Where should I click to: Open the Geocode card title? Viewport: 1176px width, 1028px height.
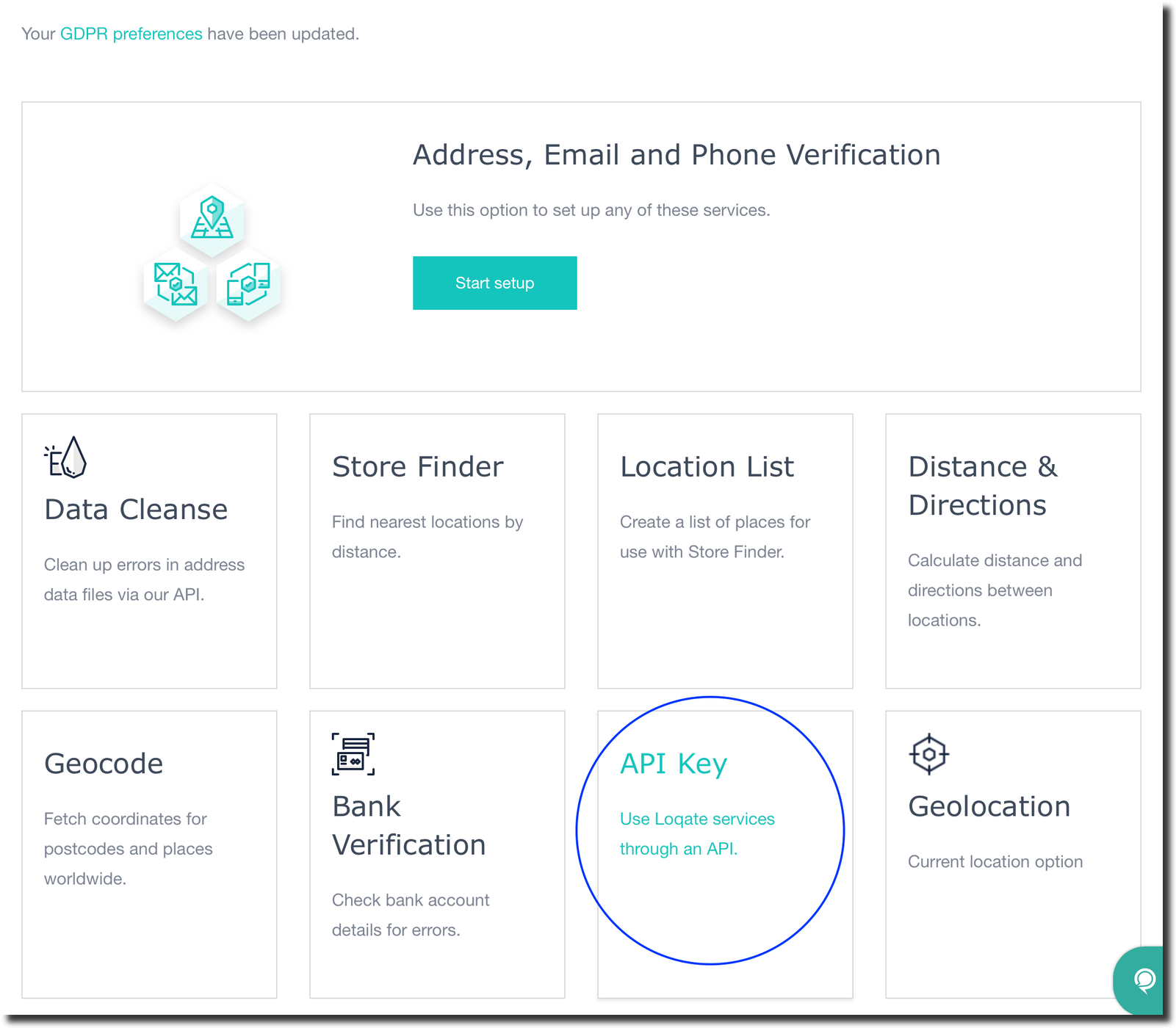click(104, 764)
